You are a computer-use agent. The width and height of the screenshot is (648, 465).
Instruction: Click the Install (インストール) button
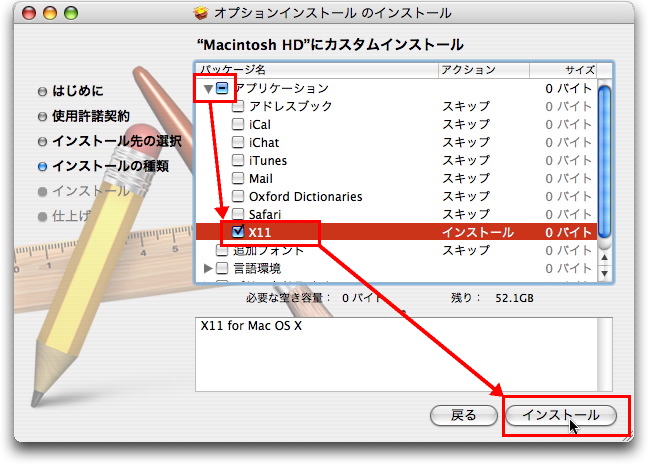(561, 415)
